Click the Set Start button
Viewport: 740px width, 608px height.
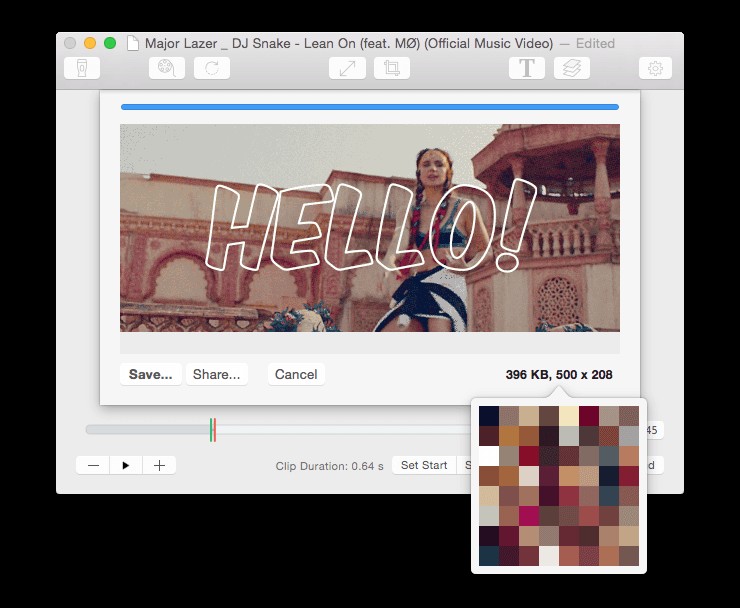click(x=424, y=465)
